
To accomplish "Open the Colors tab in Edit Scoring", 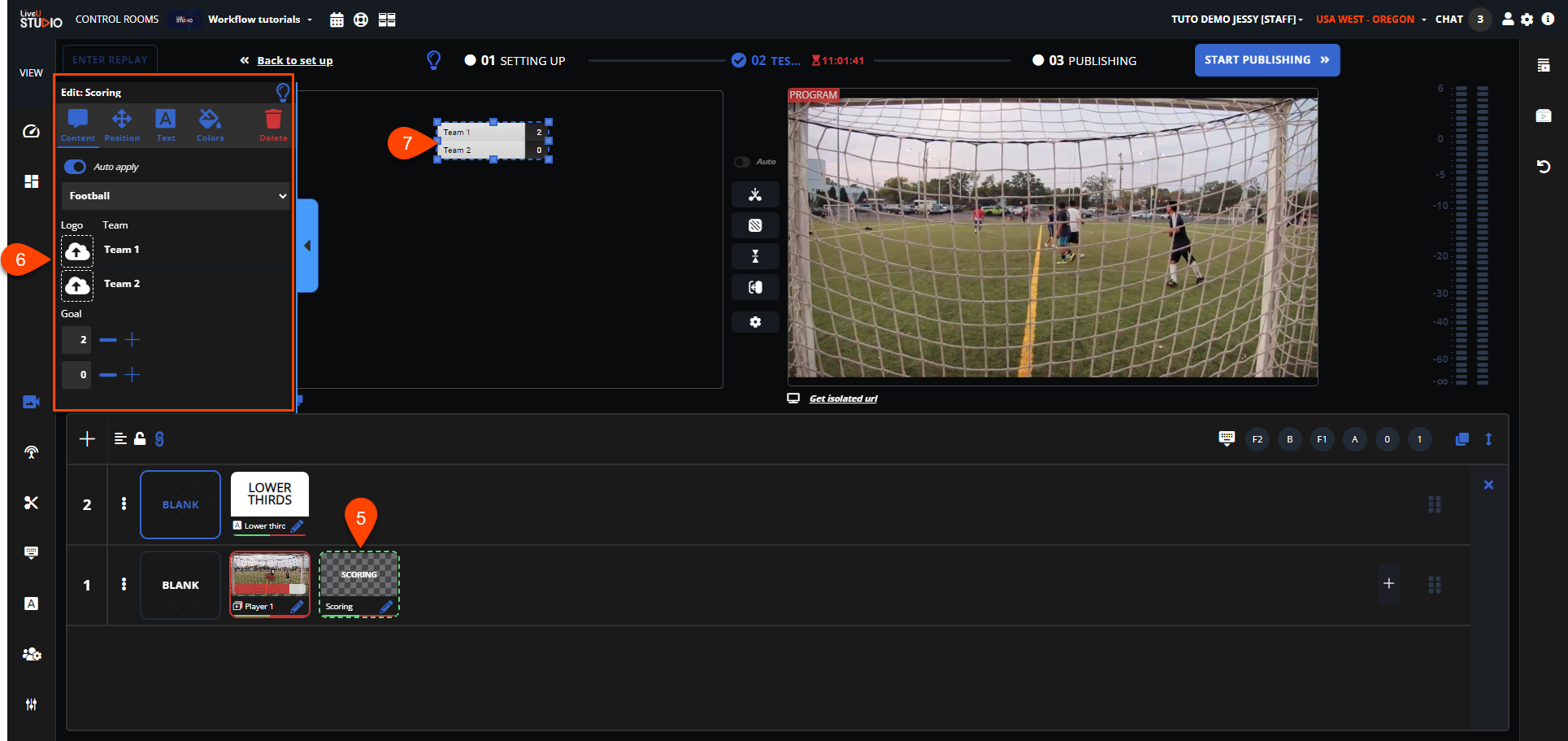I will point(210,125).
